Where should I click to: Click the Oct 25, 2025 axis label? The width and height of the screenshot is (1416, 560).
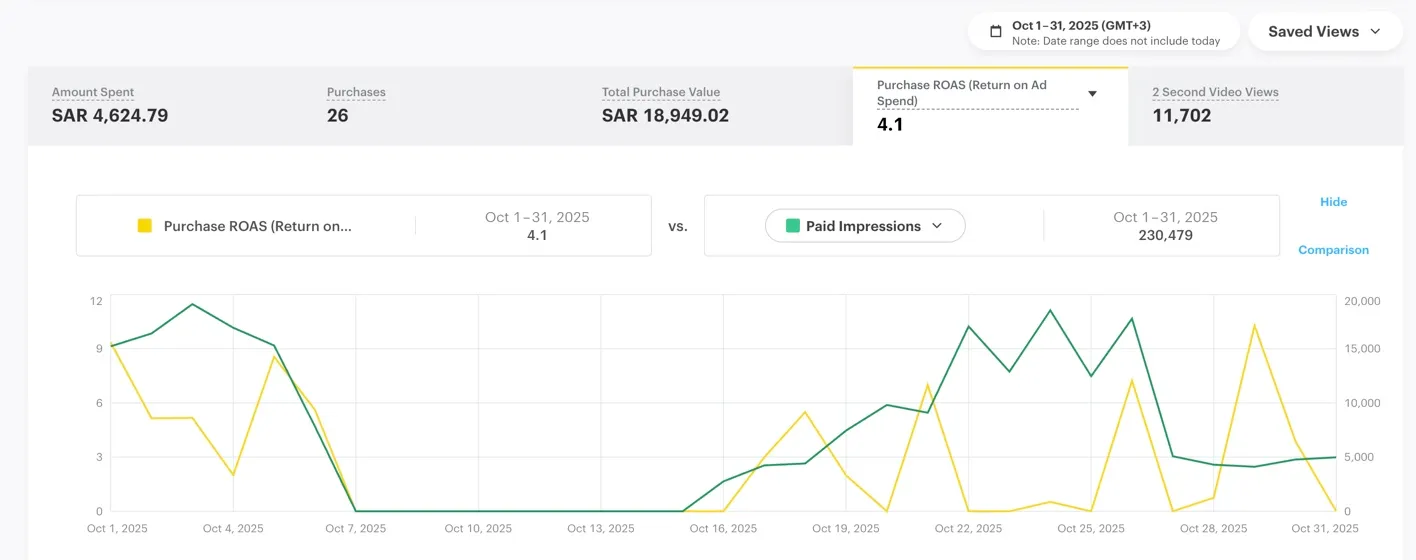[x=1091, y=529]
